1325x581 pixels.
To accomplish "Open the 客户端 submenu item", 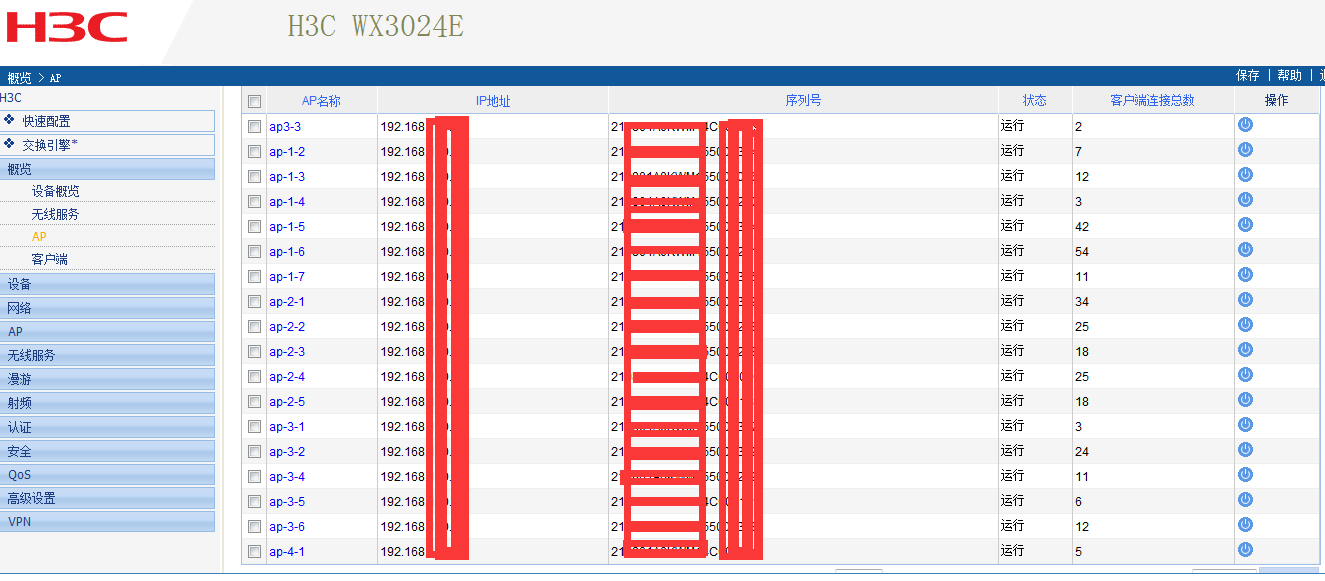I will (x=49, y=259).
